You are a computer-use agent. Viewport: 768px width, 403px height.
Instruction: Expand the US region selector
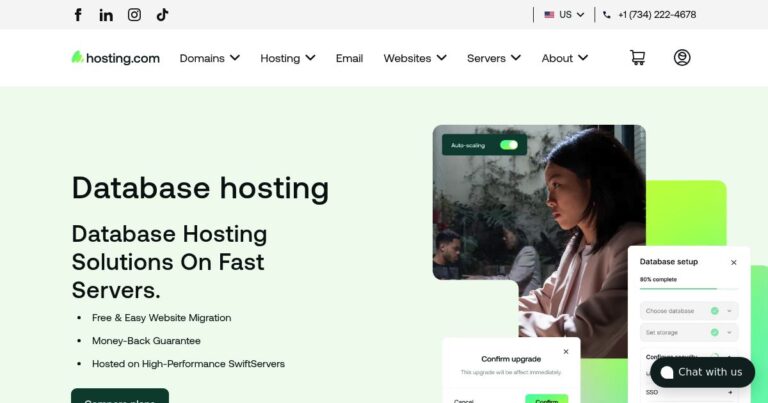point(565,15)
